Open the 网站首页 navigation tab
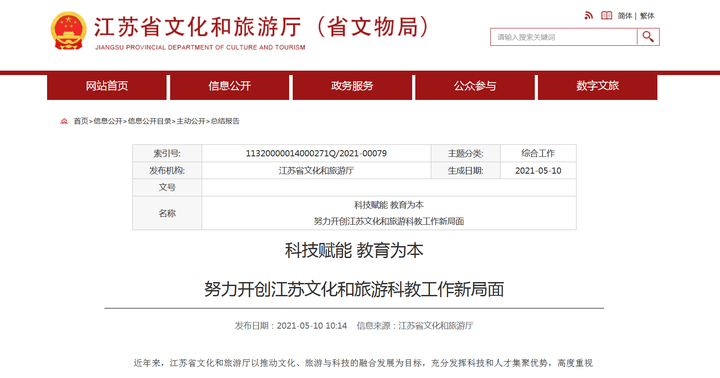This screenshot has width=720, height=378. pyautogui.click(x=107, y=86)
